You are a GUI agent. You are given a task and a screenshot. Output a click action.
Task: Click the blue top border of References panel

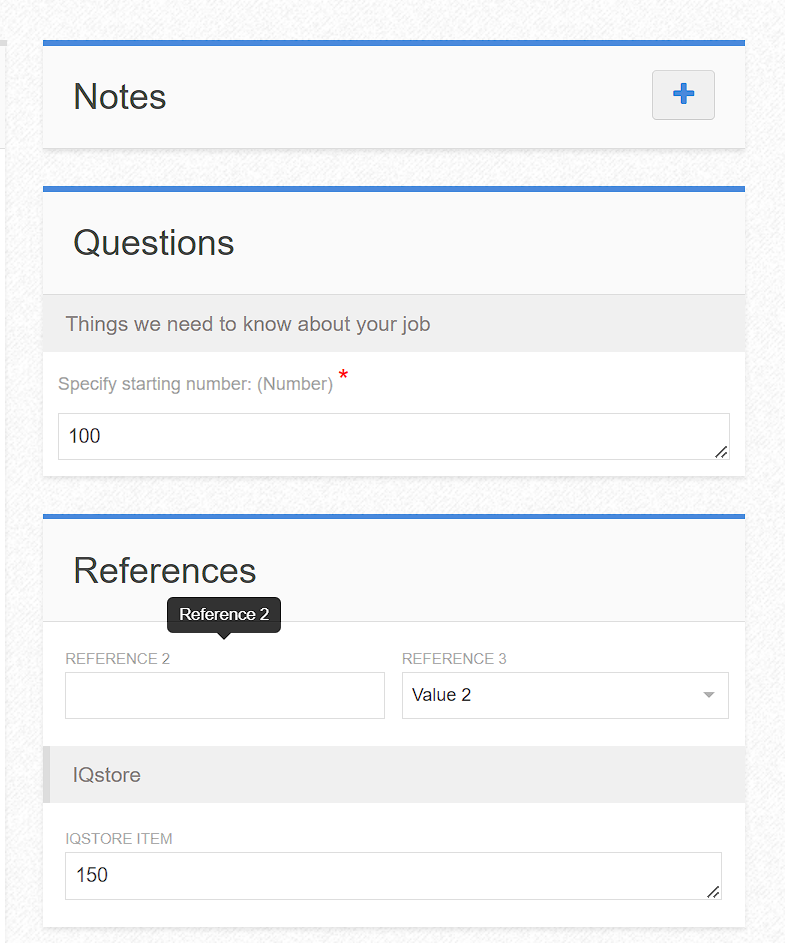(x=394, y=516)
